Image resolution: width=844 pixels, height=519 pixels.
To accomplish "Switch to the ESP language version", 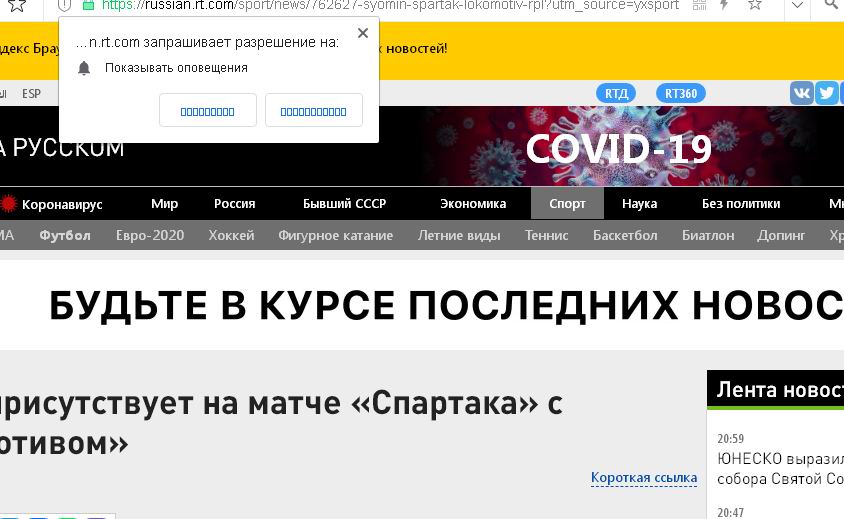I will coord(31,94).
